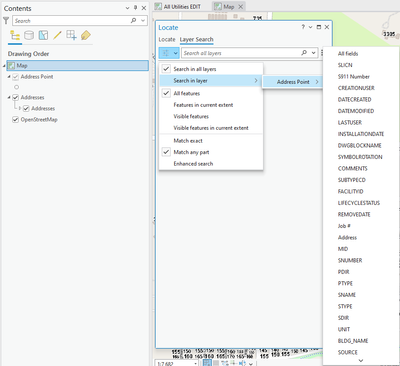Choose the Job # field
The width and height of the screenshot is (400, 366).
point(344,226)
